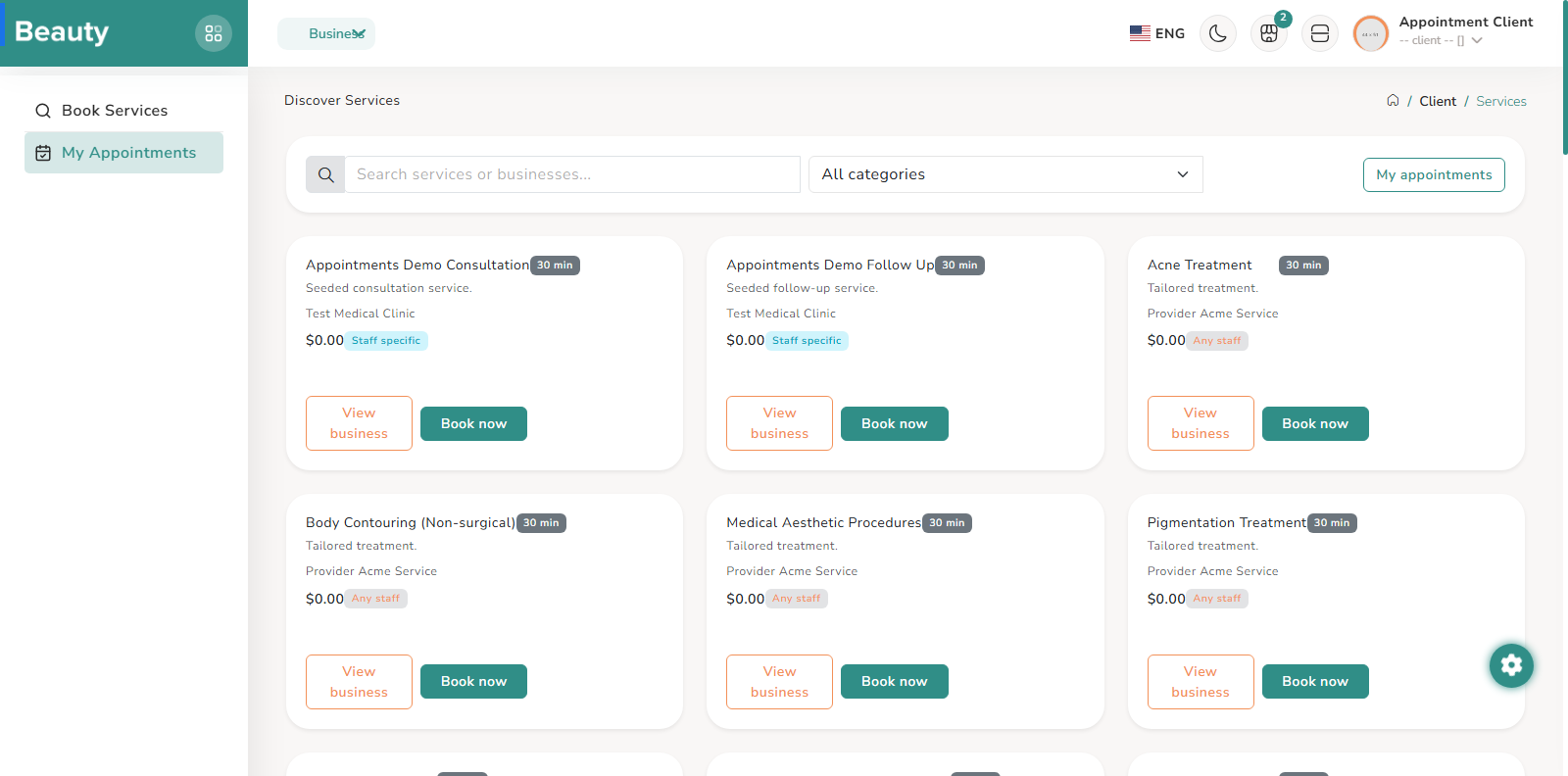Open Book Services in the sidebar

(x=123, y=111)
